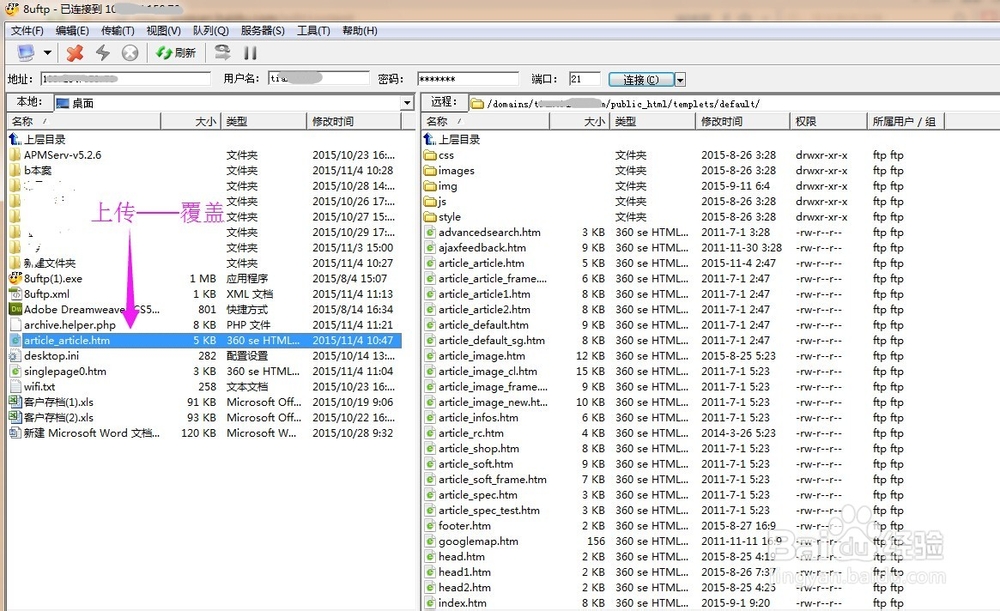
Task: Open the 文件(F) menu
Action: (x=27, y=31)
